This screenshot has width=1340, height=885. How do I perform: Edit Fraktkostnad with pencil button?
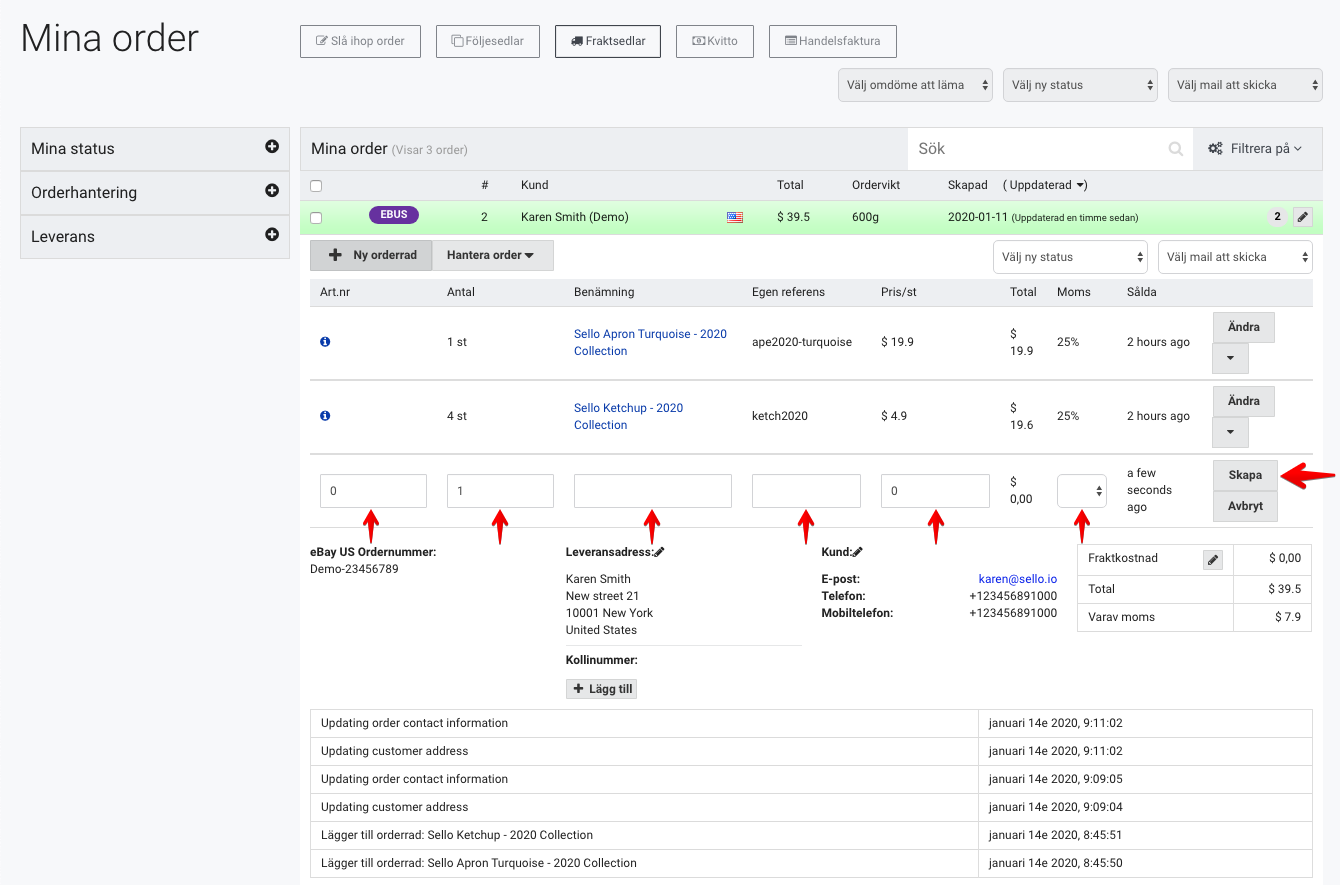[1213, 560]
